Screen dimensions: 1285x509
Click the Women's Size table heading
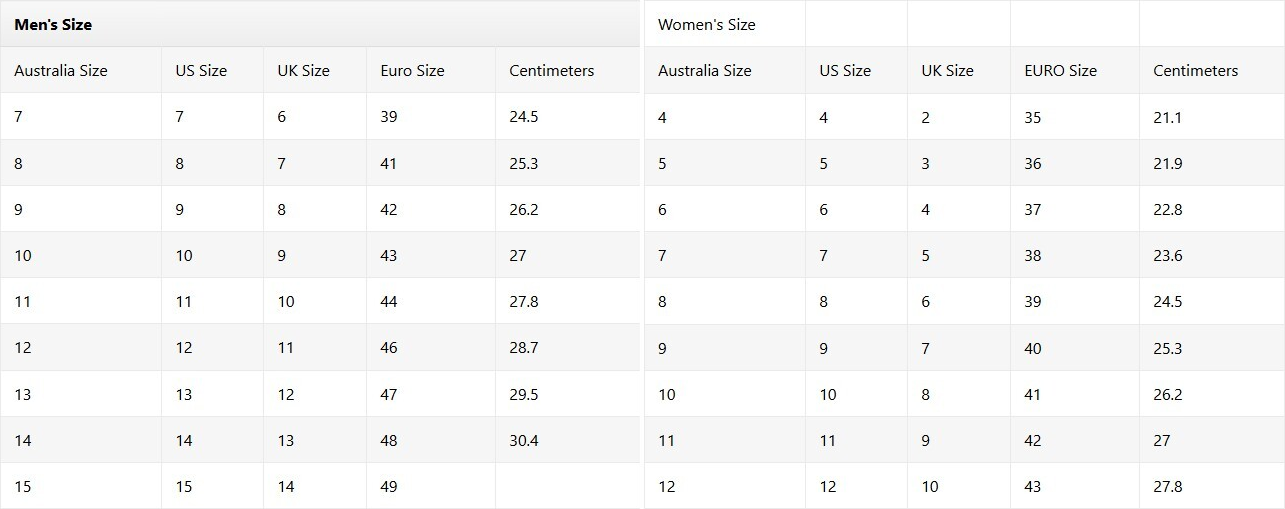pyautogui.click(x=706, y=24)
